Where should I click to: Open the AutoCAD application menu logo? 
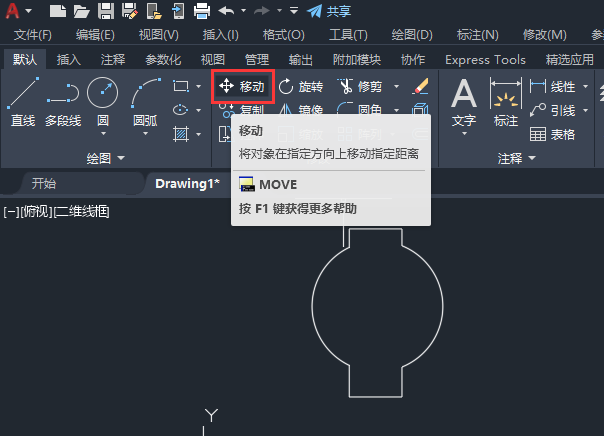pos(13,11)
